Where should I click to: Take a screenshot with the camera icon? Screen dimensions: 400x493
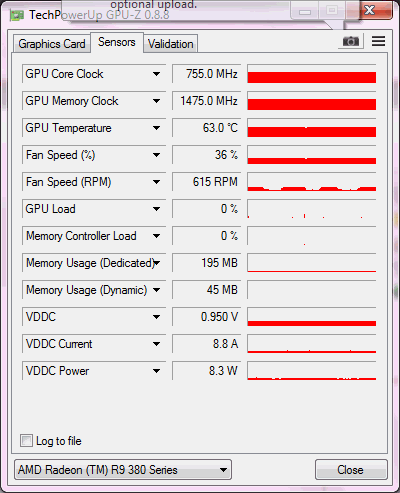click(351, 41)
